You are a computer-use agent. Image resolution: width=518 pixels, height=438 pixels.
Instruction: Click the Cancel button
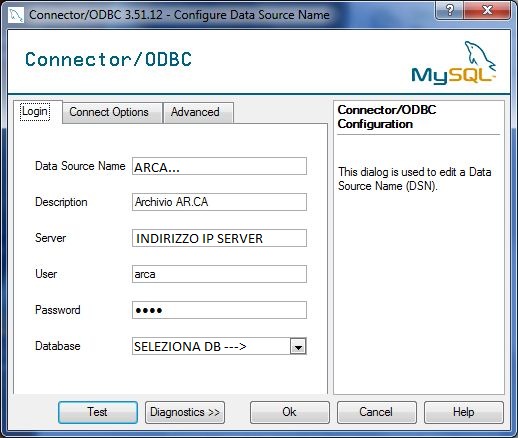point(376,412)
